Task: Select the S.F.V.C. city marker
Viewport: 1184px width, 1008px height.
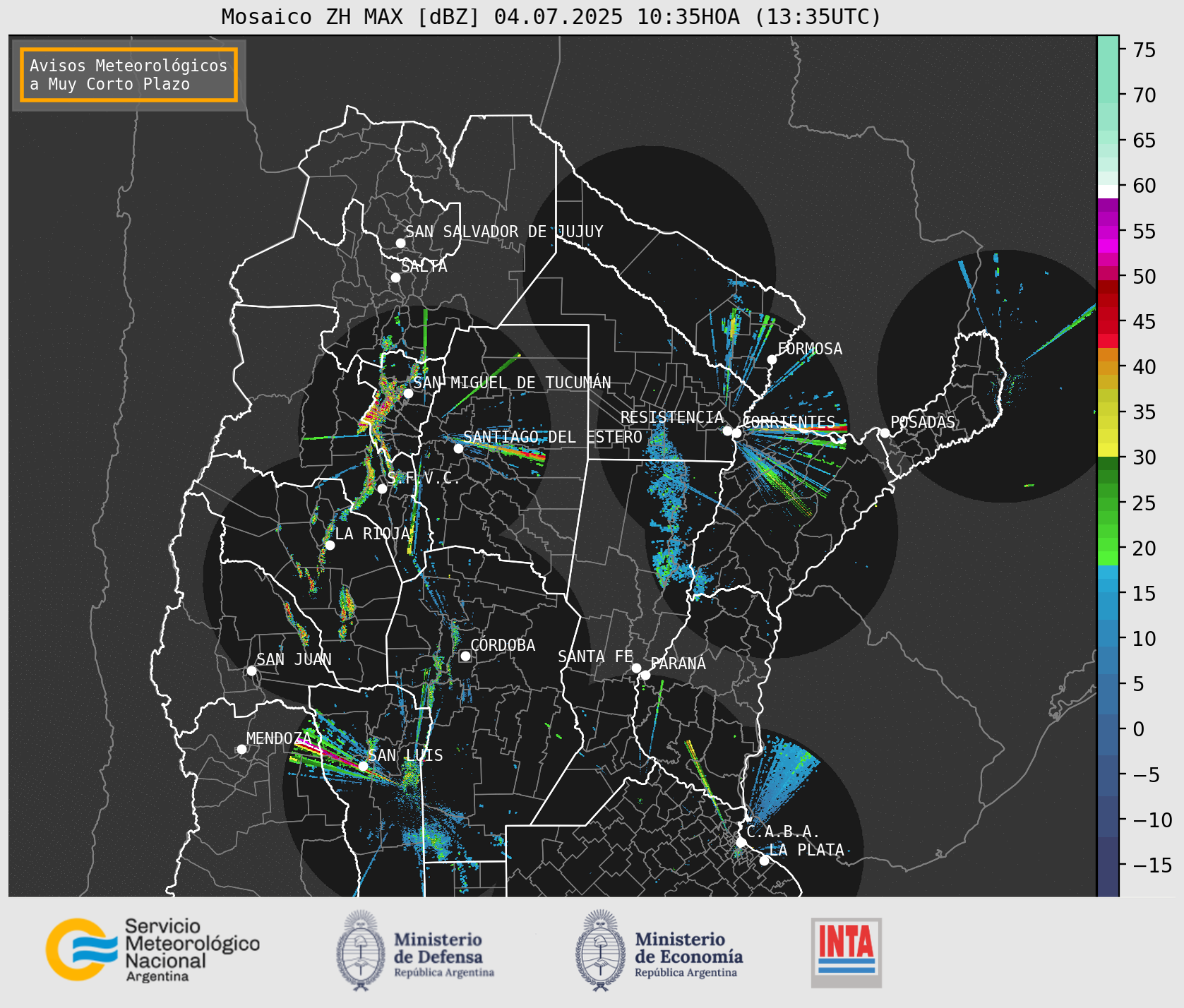Action: click(382, 488)
